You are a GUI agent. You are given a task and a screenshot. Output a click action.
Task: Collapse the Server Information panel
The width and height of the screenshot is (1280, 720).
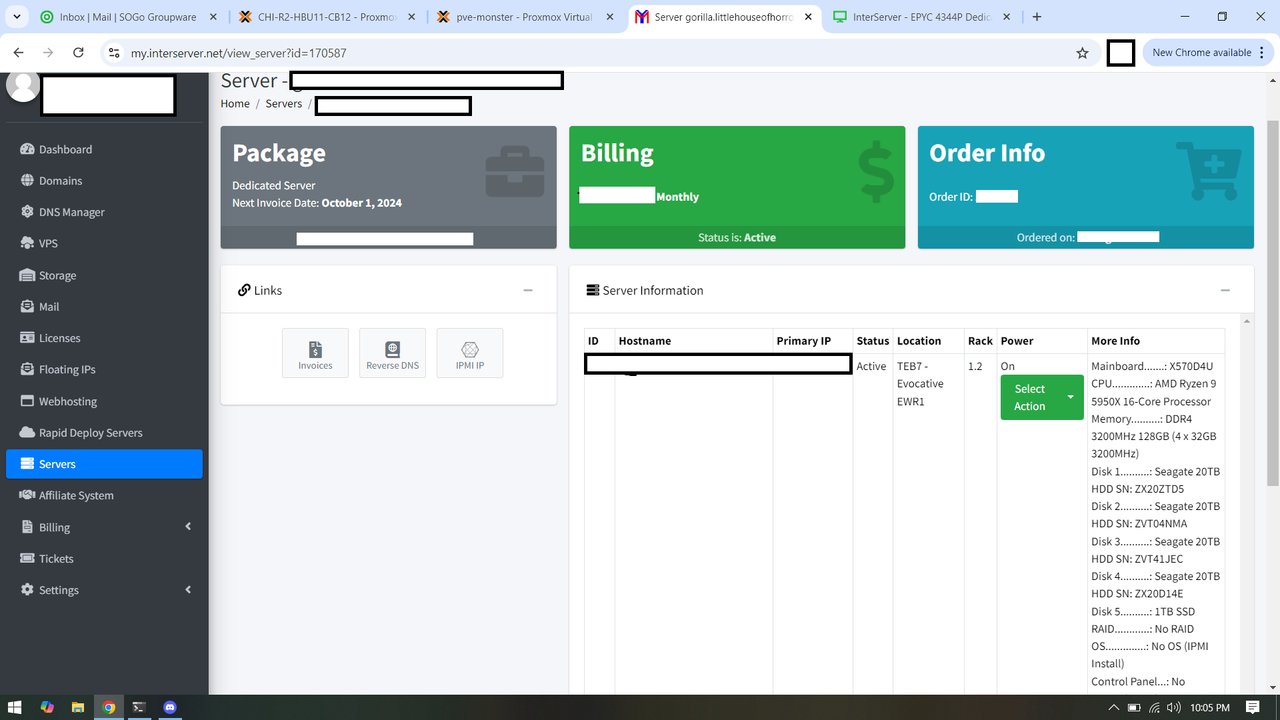click(x=1225, y=291)
